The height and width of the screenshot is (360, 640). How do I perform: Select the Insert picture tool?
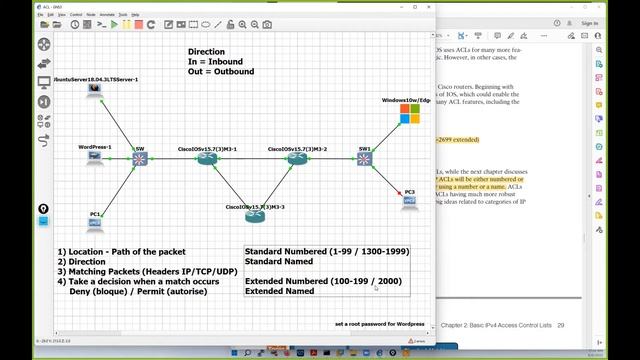181,25
